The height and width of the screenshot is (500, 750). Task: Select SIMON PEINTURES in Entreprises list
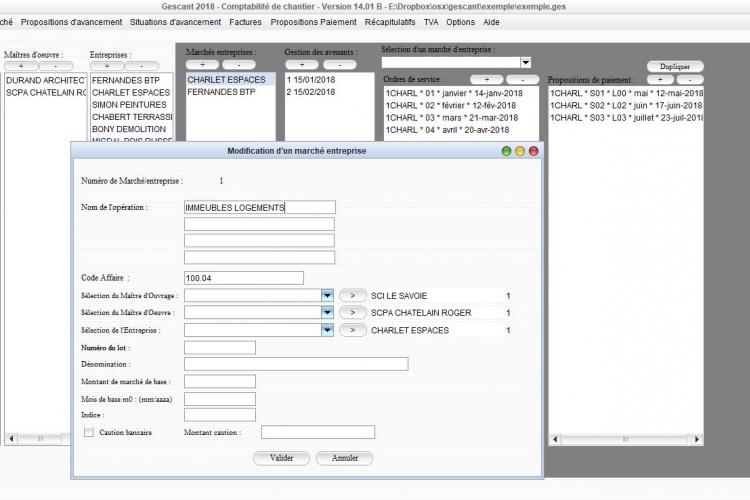coord(132,105)
